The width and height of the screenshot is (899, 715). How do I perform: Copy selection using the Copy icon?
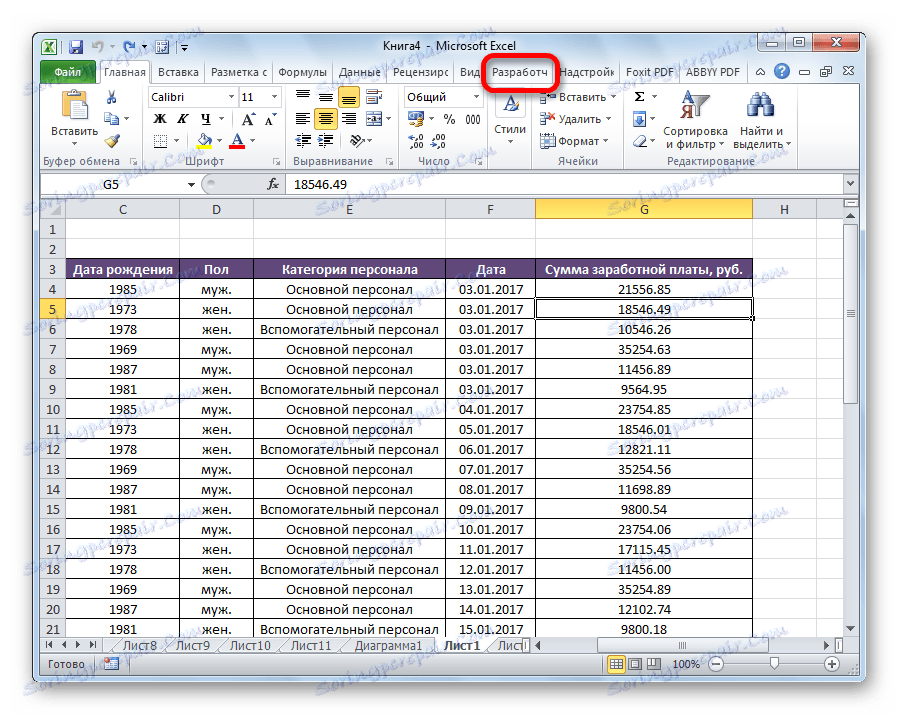coord(111,119)
